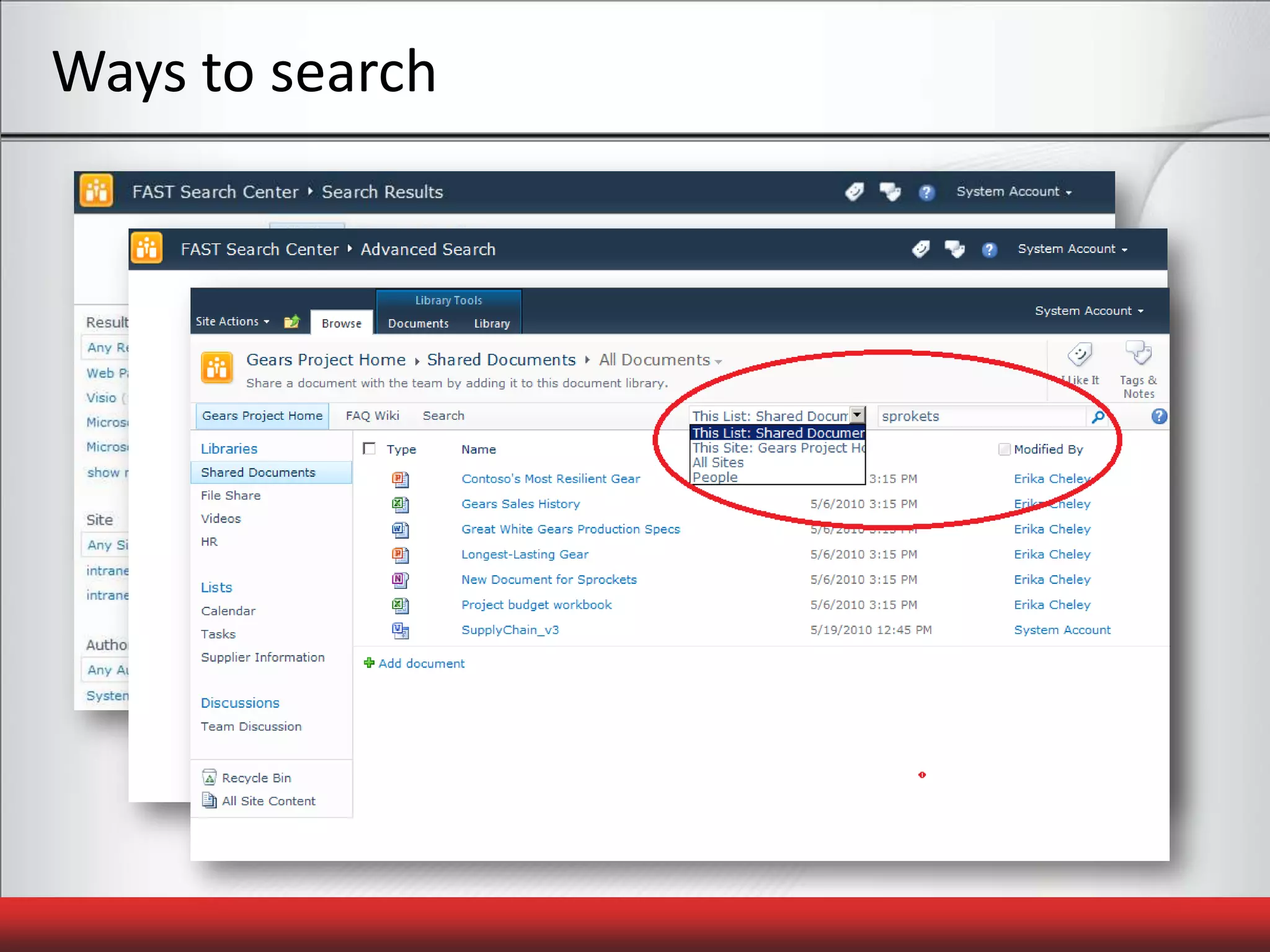Click Visio icon for SupplyChain_v3
Image resolution: width=1270 pixels, height=952 pixels.
coord(400,630)
